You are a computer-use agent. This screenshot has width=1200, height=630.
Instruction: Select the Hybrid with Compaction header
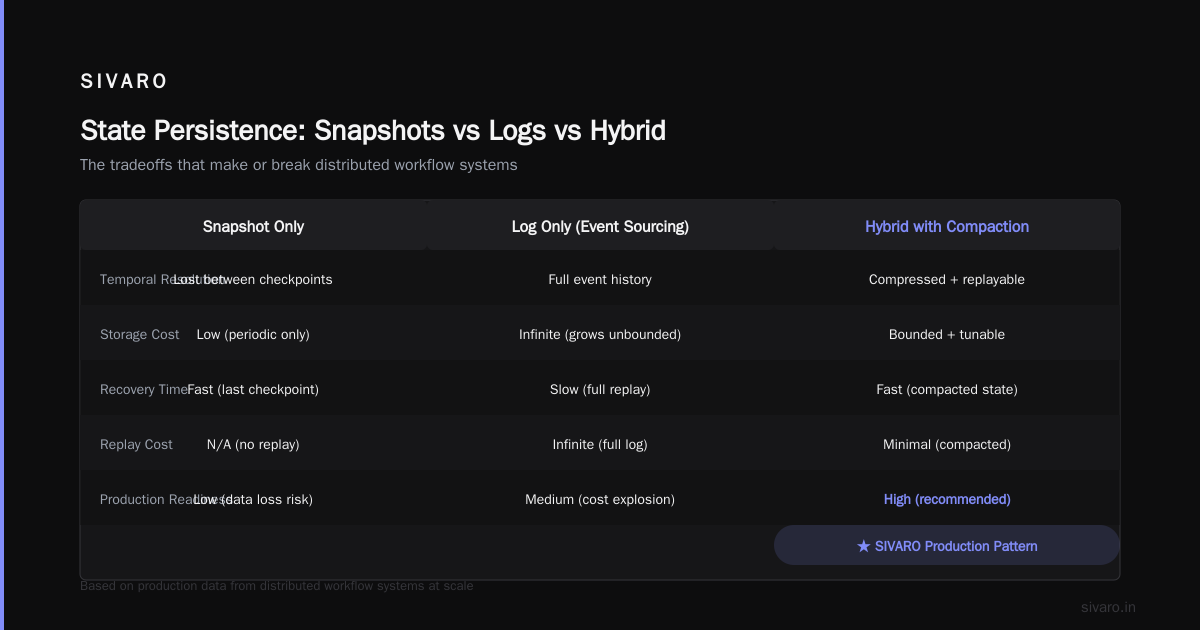[x=947, y=227]
